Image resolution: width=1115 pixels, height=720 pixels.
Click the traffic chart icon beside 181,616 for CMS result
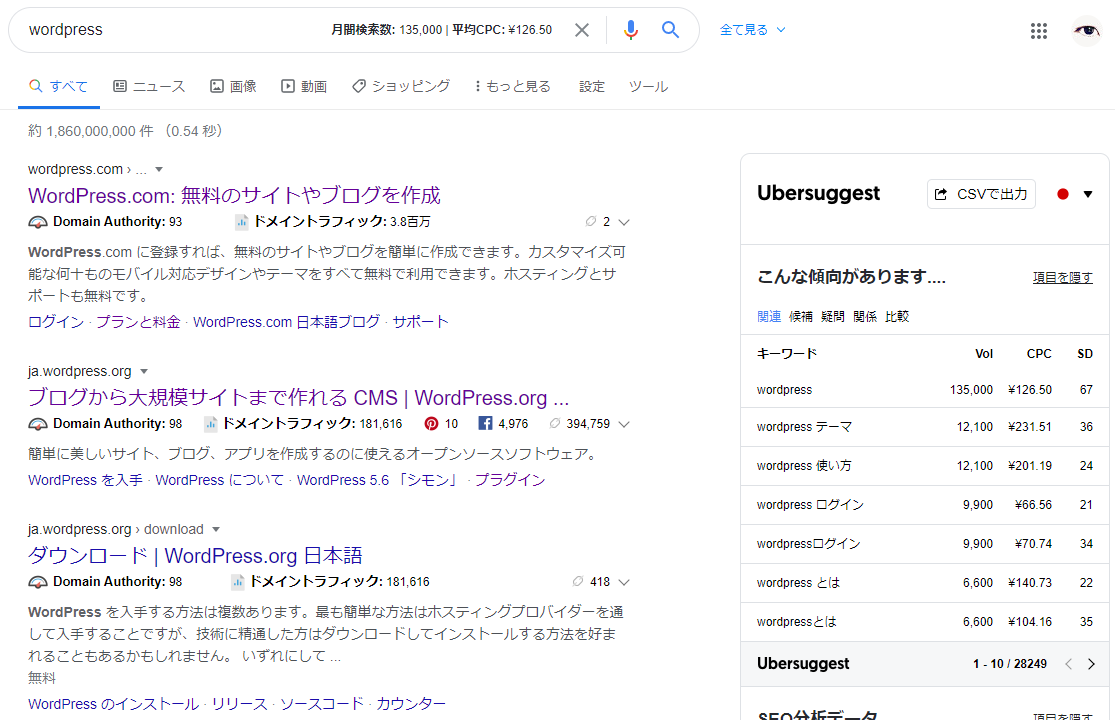click(210, 424)
